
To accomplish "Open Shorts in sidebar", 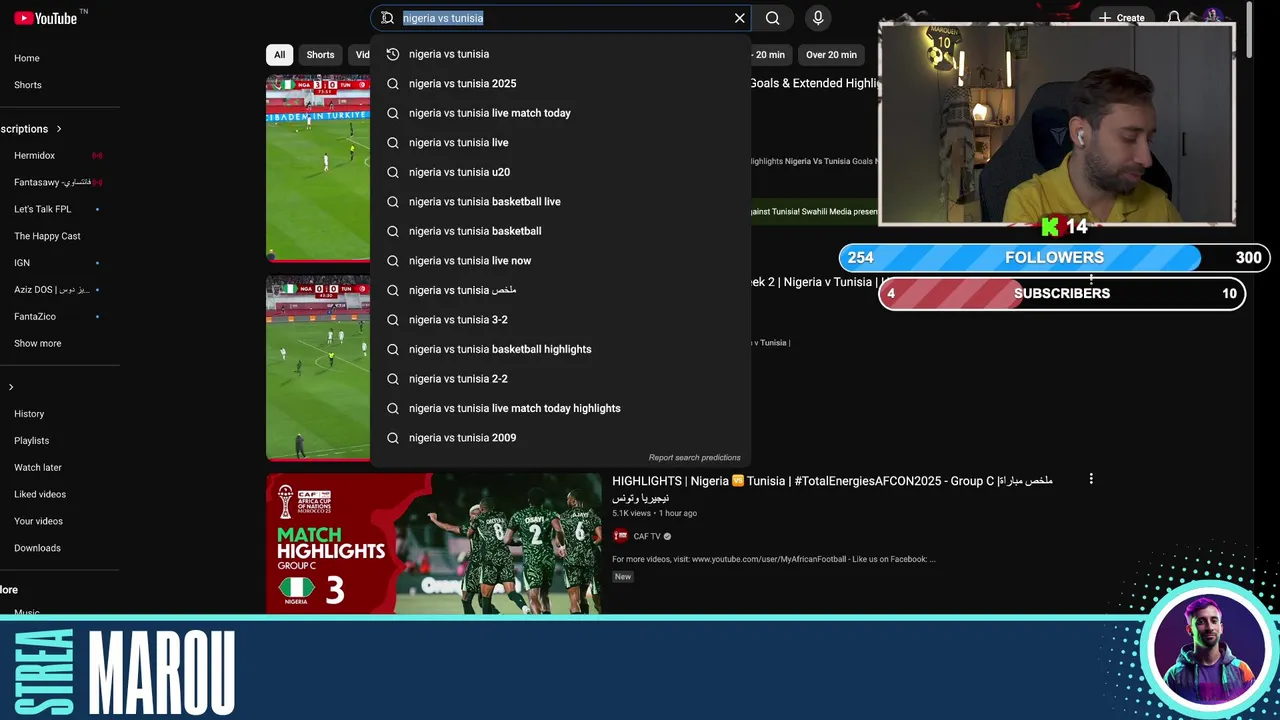I will pyautogui.click(x=28, y=85).
